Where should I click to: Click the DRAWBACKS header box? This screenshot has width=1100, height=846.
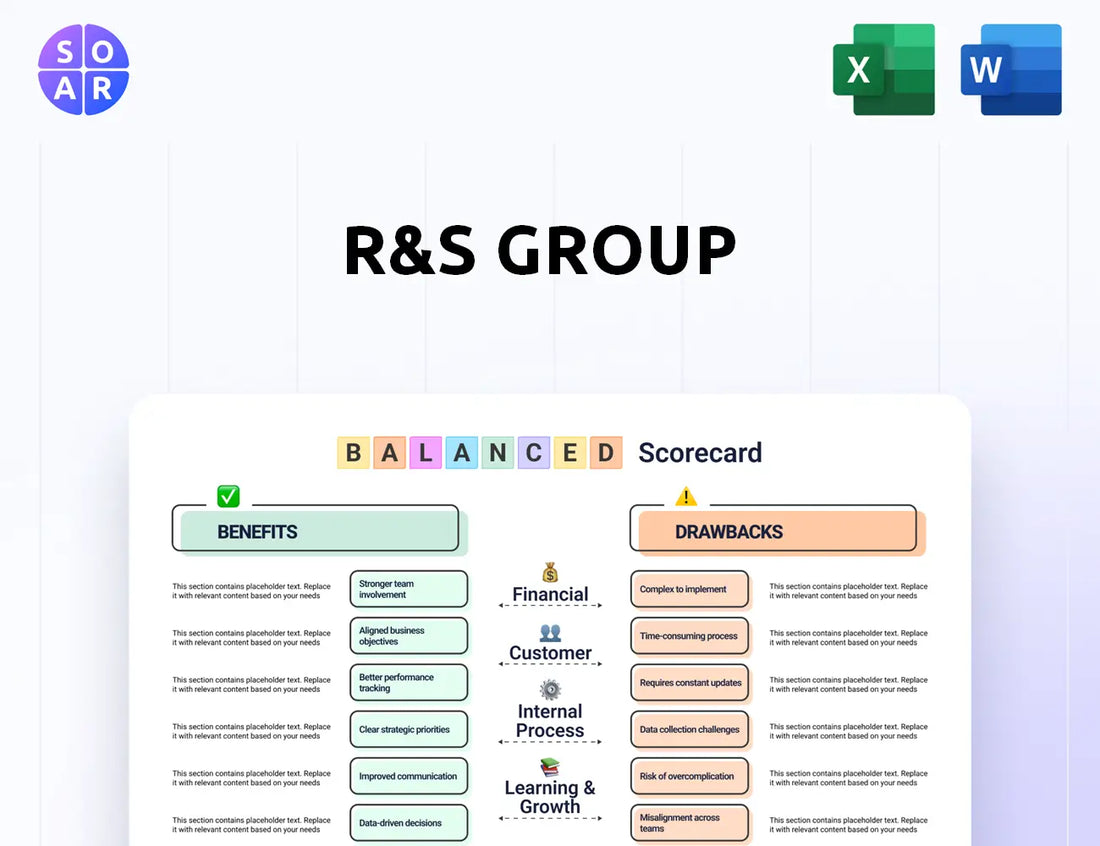[777, 531]
